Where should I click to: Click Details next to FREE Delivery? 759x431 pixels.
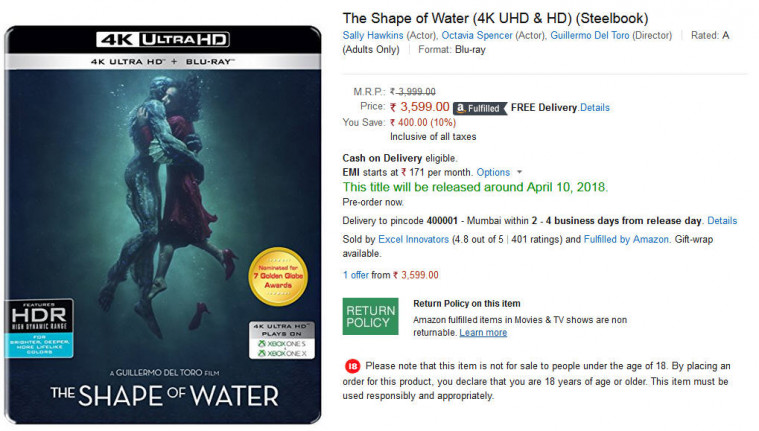(594, 108)
